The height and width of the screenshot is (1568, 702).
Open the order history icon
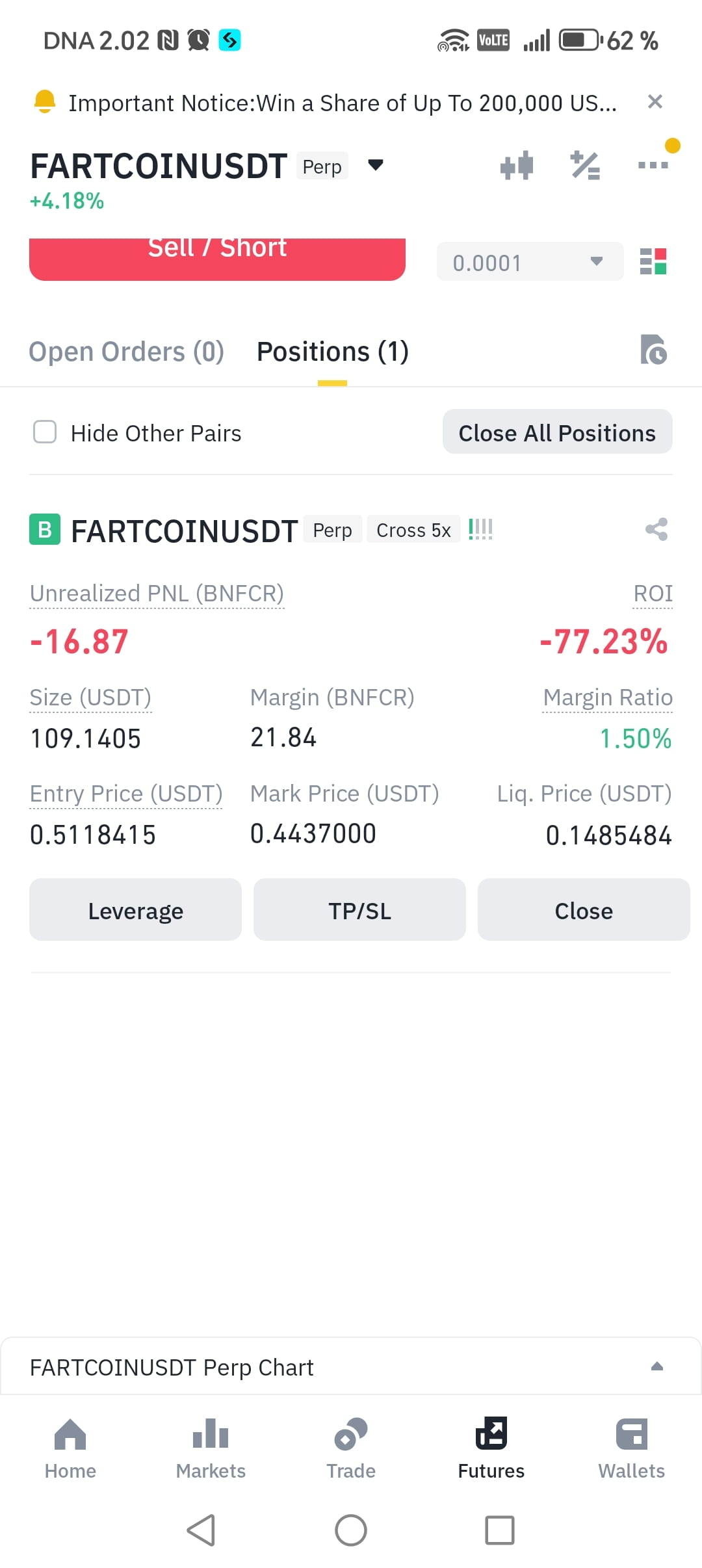653,350
